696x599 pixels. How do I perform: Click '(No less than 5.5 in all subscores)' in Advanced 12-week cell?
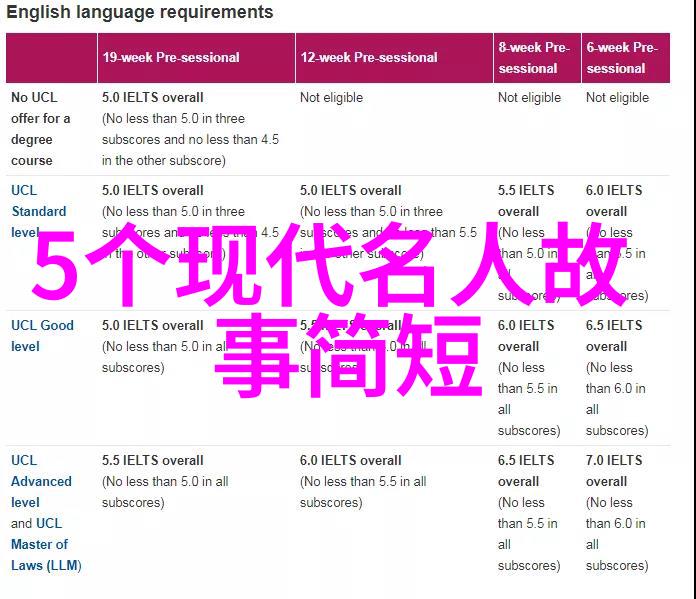click(363, 492)
